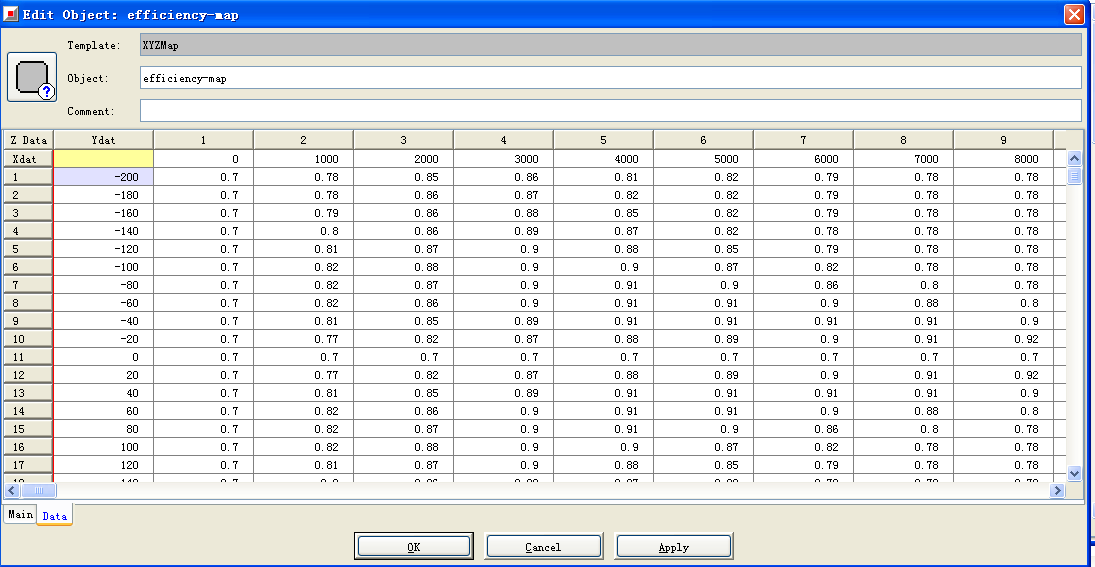Click 0.79 cell in row 3 column 2
This screenshot has height=567, width=1095.
[303, 213]
